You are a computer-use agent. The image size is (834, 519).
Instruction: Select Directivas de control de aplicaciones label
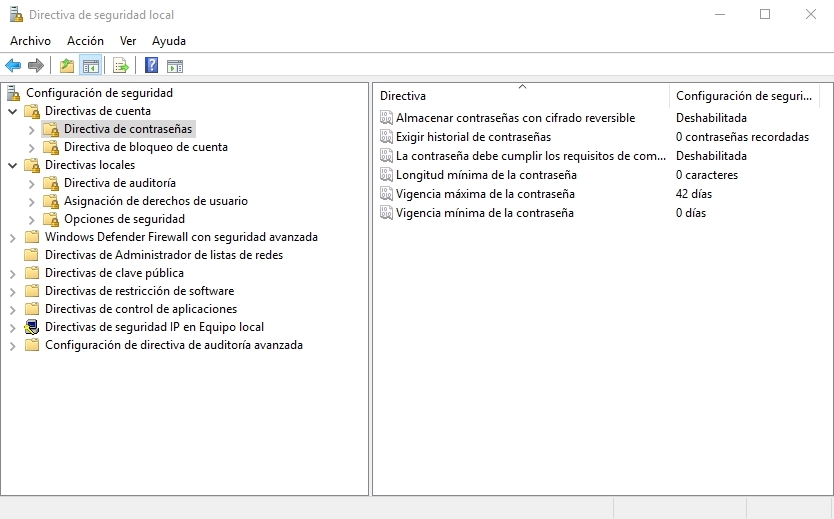click(x=141, y=309)
